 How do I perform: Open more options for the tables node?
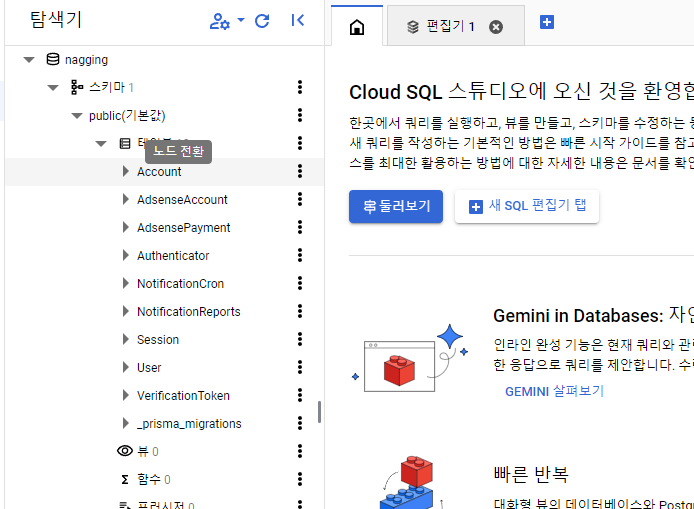coord(300,143)
